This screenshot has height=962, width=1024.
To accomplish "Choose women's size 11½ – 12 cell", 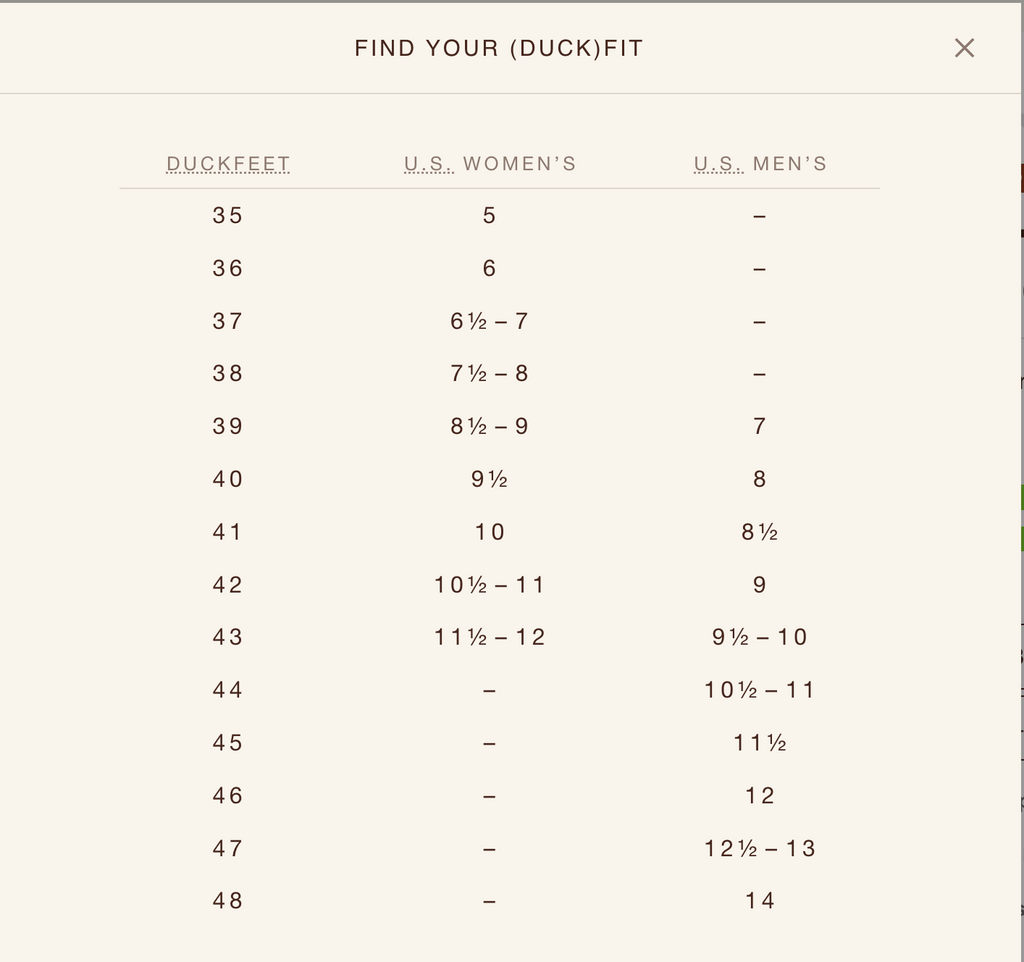I will (x=489, y=638).
